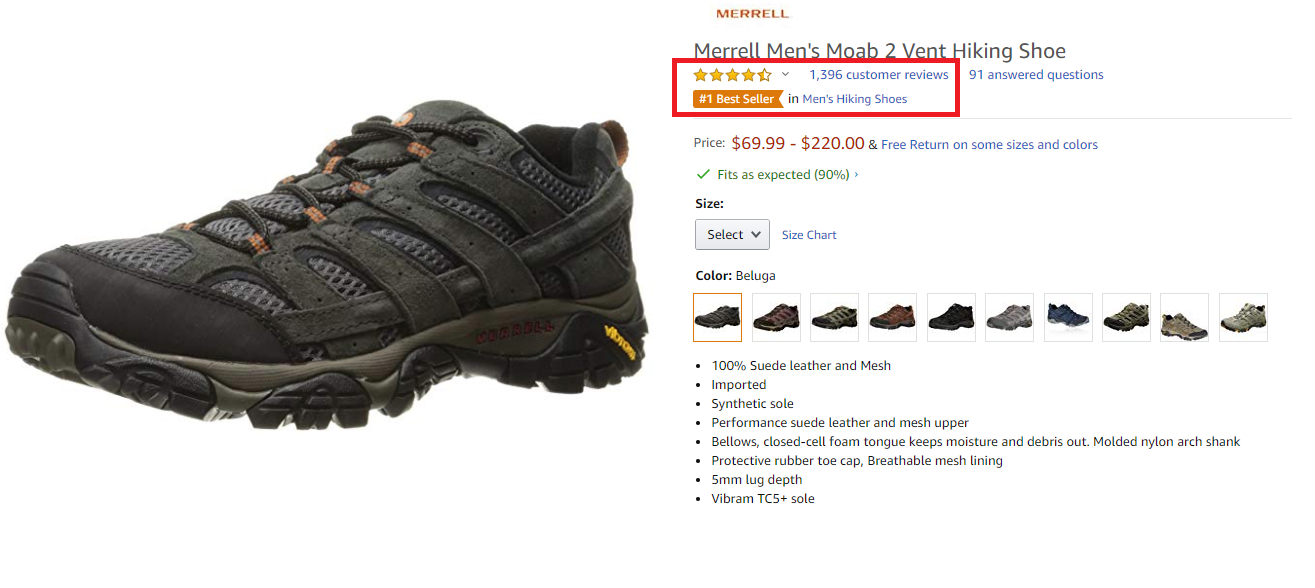Select the reddish-brown shoe color thumbnail
1315x588 pixels.
pyautogui.click(x=893, y=318)
